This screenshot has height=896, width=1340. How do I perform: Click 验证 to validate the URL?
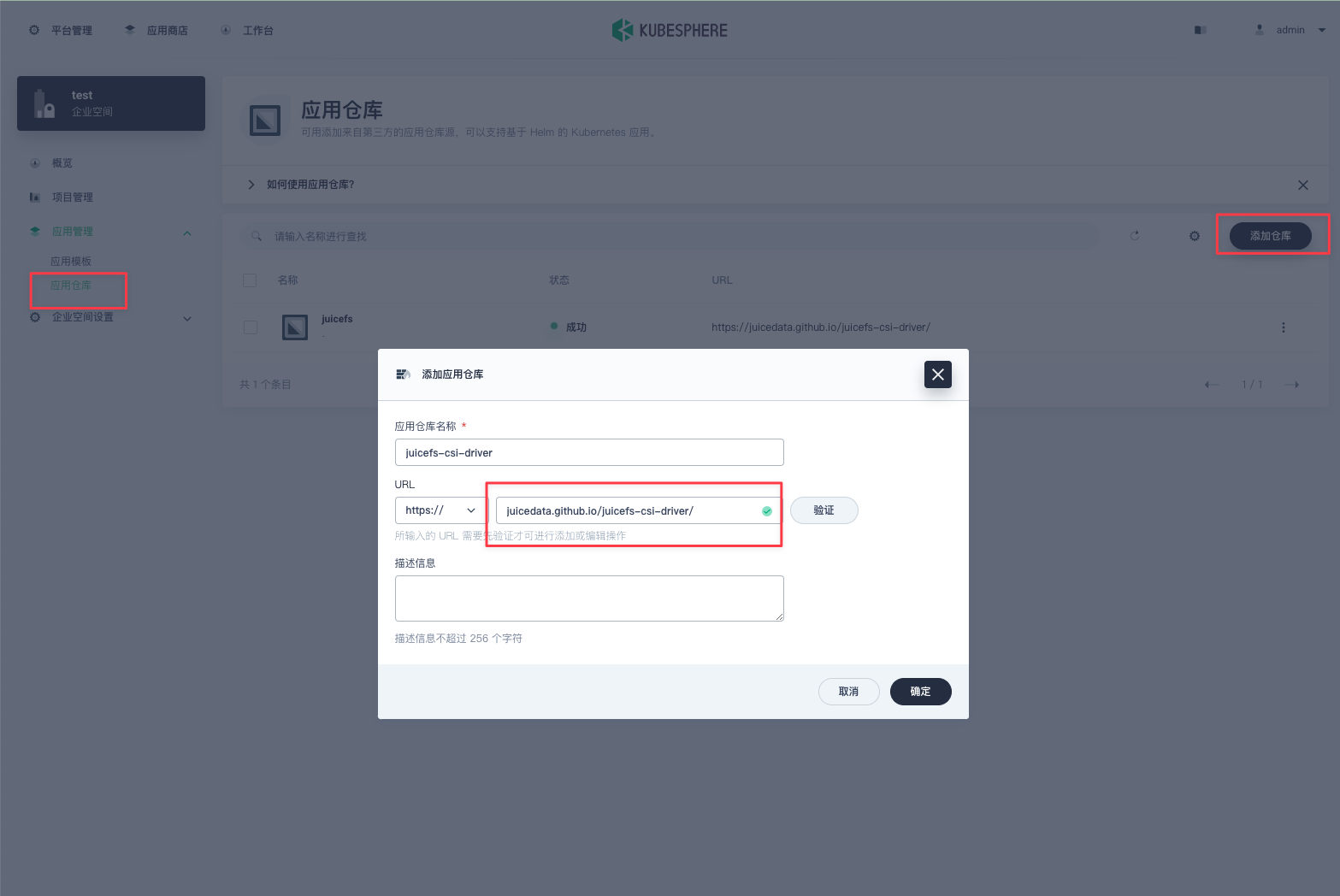point(823,510)
